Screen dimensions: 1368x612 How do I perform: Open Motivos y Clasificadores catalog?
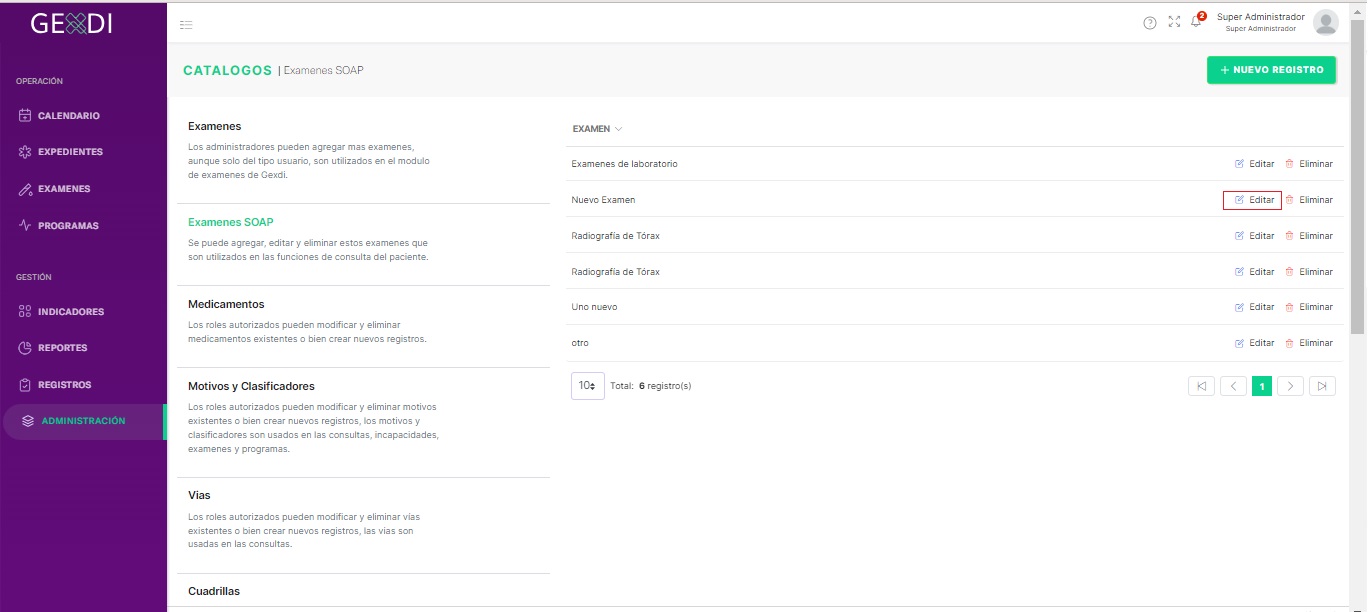click(x=252, y=386)
